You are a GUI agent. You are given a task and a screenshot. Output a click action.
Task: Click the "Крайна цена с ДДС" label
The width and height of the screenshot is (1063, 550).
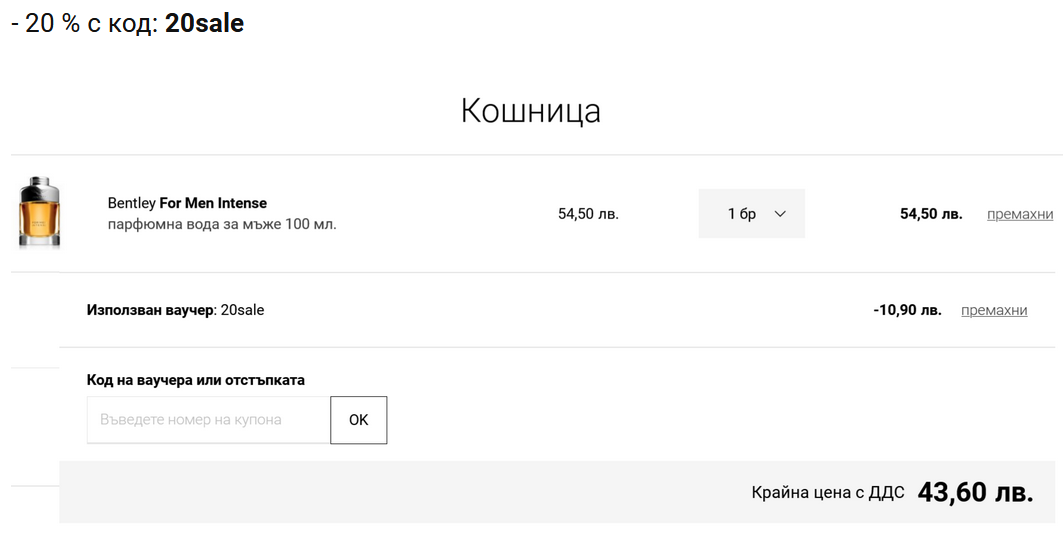point(828,492)
